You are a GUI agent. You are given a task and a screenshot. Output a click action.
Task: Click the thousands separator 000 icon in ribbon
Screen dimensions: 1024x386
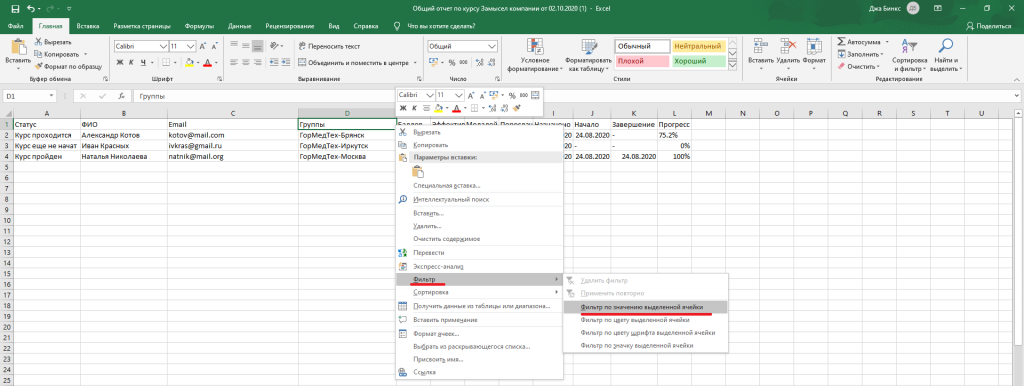click(463, 63)
